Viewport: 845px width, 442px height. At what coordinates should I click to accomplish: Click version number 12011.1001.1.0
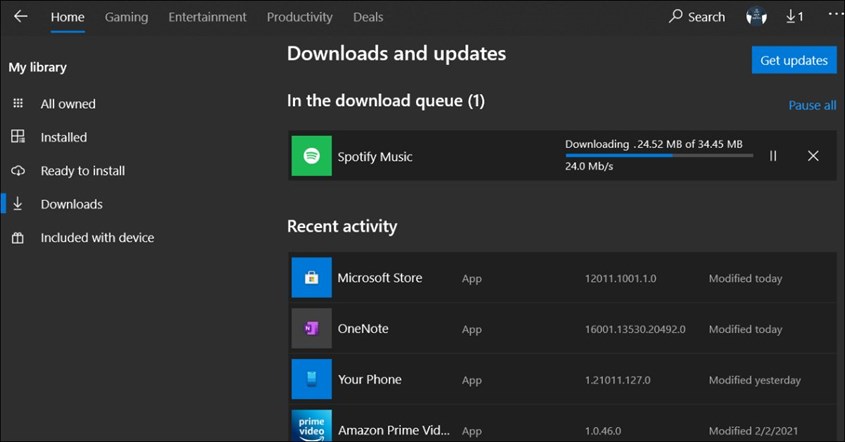point(620,279)
